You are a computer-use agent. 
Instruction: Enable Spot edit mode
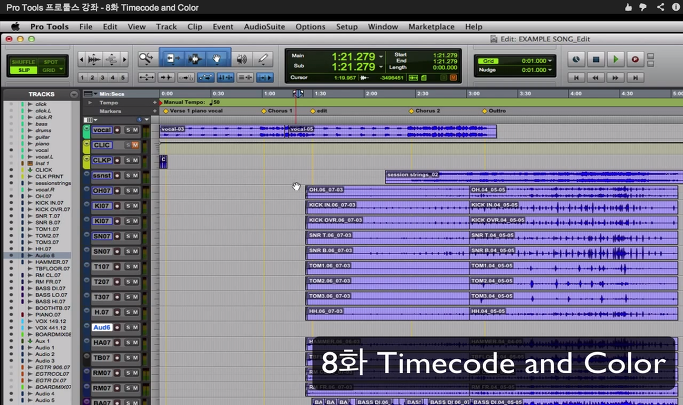point(51,62)
